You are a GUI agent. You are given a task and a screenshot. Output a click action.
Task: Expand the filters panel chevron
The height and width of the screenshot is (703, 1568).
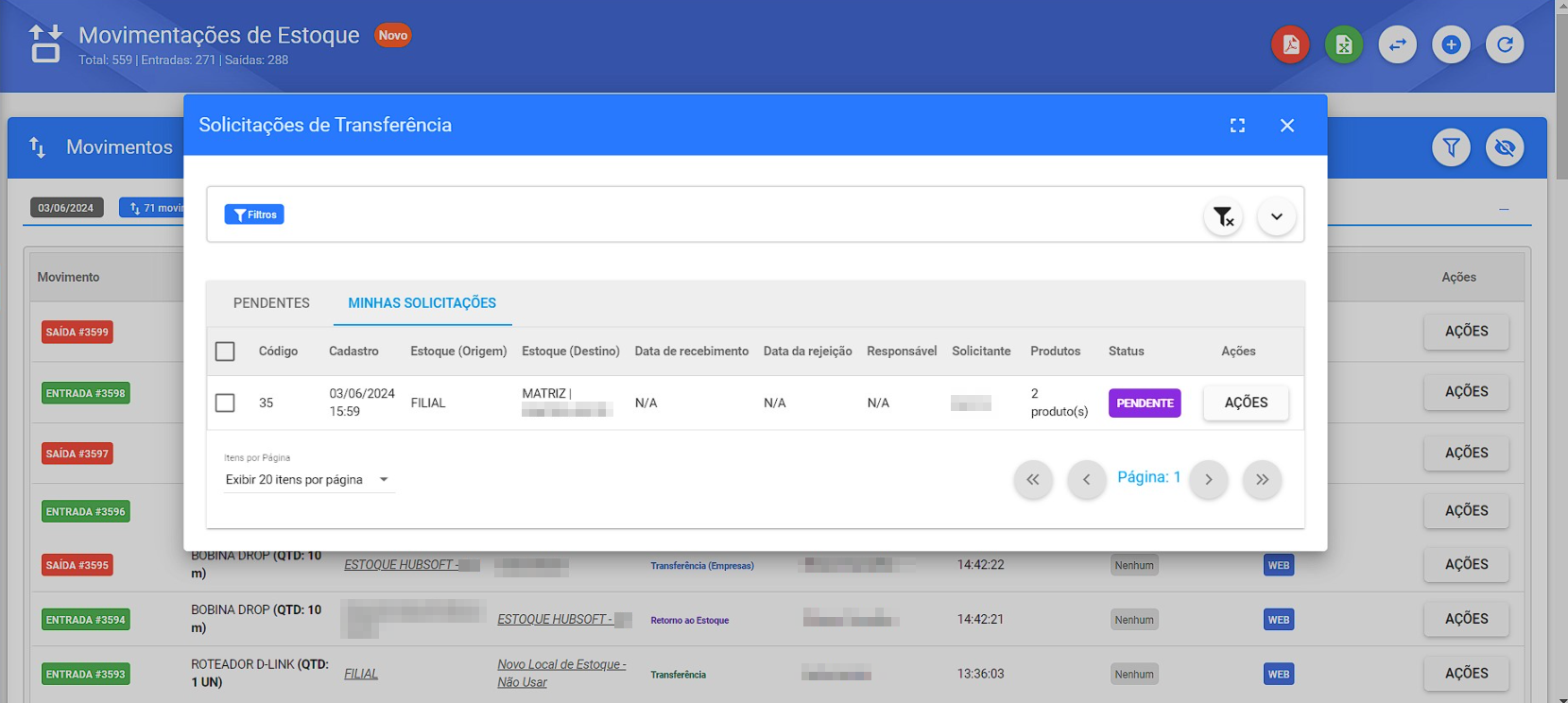1277,216
